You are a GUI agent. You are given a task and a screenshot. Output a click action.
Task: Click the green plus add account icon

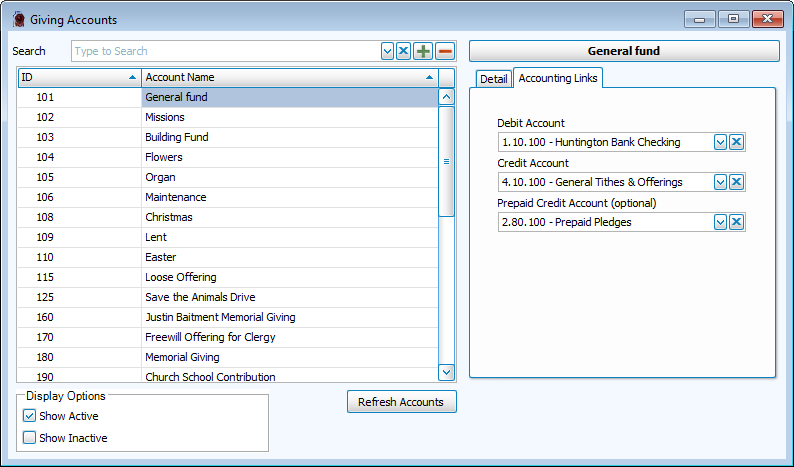424,51
